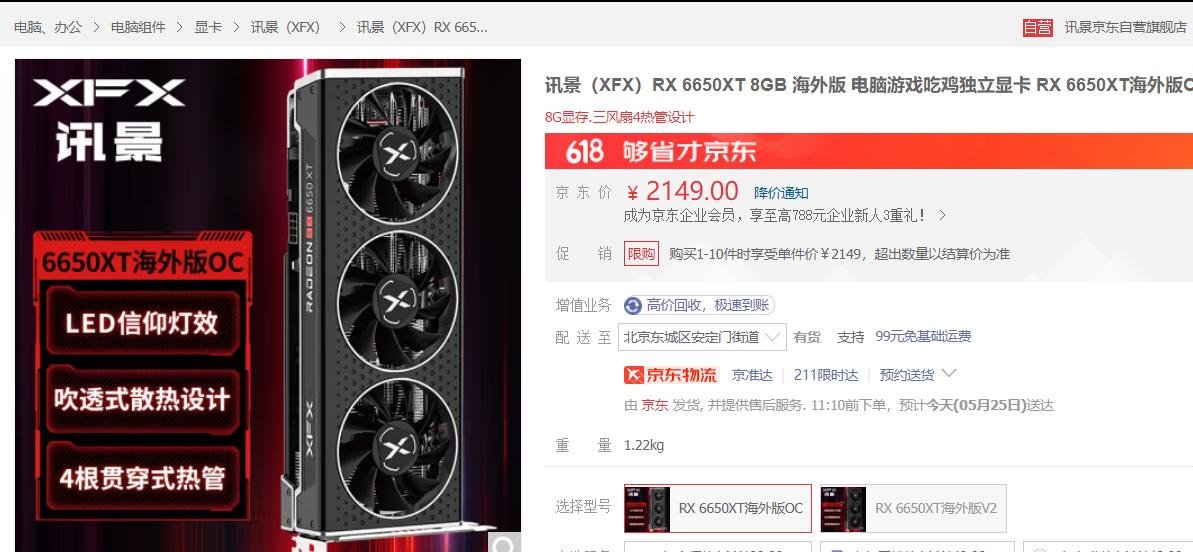1193x552 pixels.
Task: Click the 京准达 delivery service link
Action: tap(752, 375)
